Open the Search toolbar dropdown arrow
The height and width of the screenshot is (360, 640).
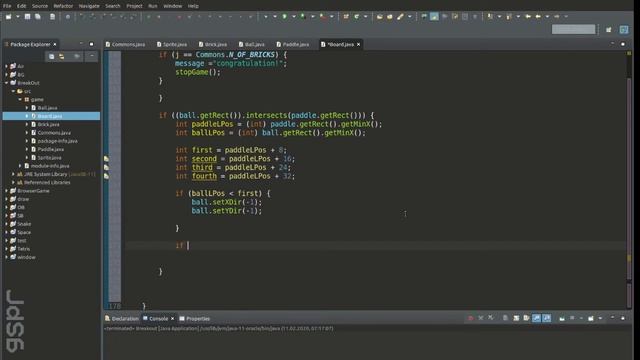[409, 16]
